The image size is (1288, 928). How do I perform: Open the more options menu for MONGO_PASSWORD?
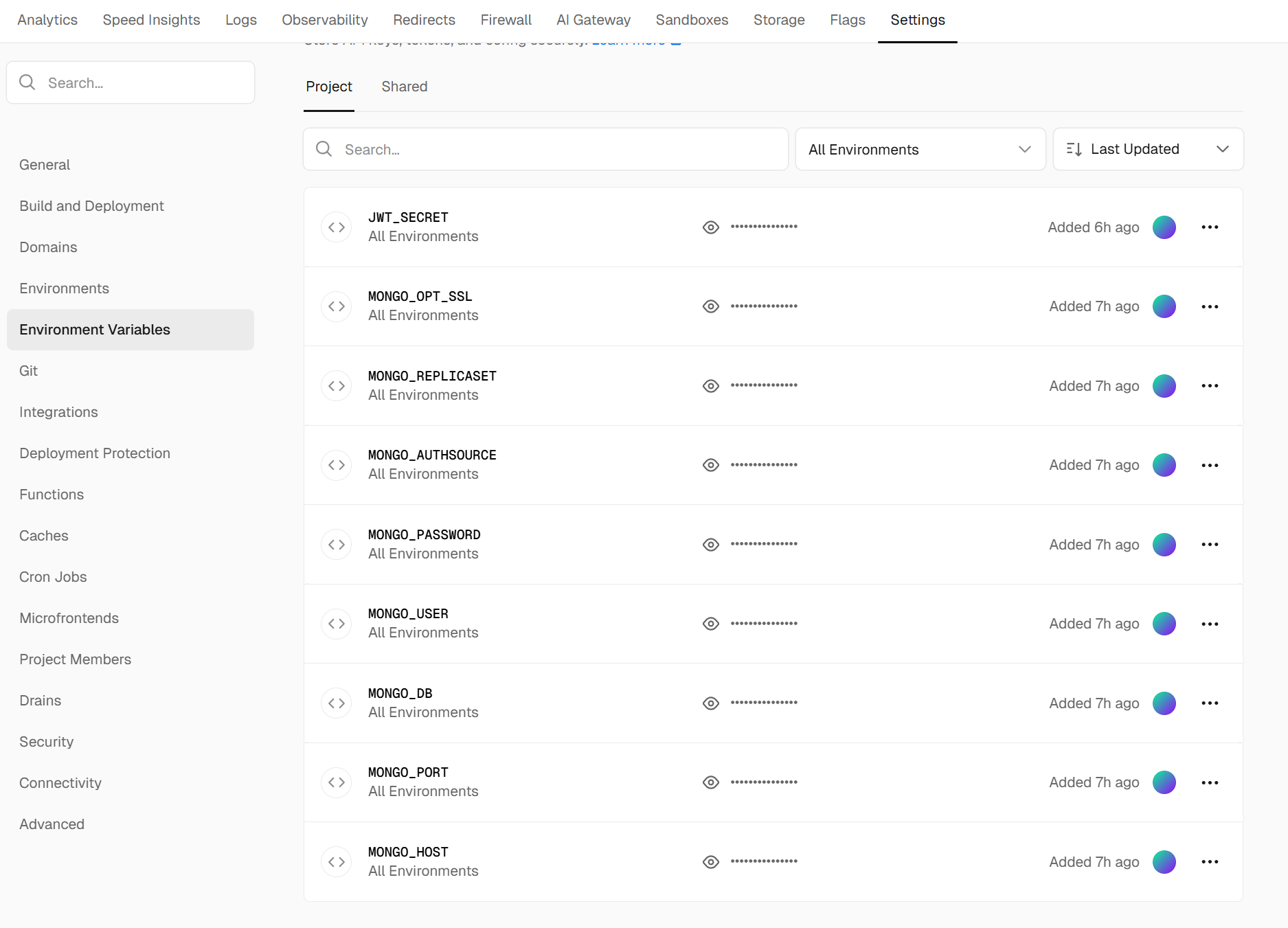1210,545
